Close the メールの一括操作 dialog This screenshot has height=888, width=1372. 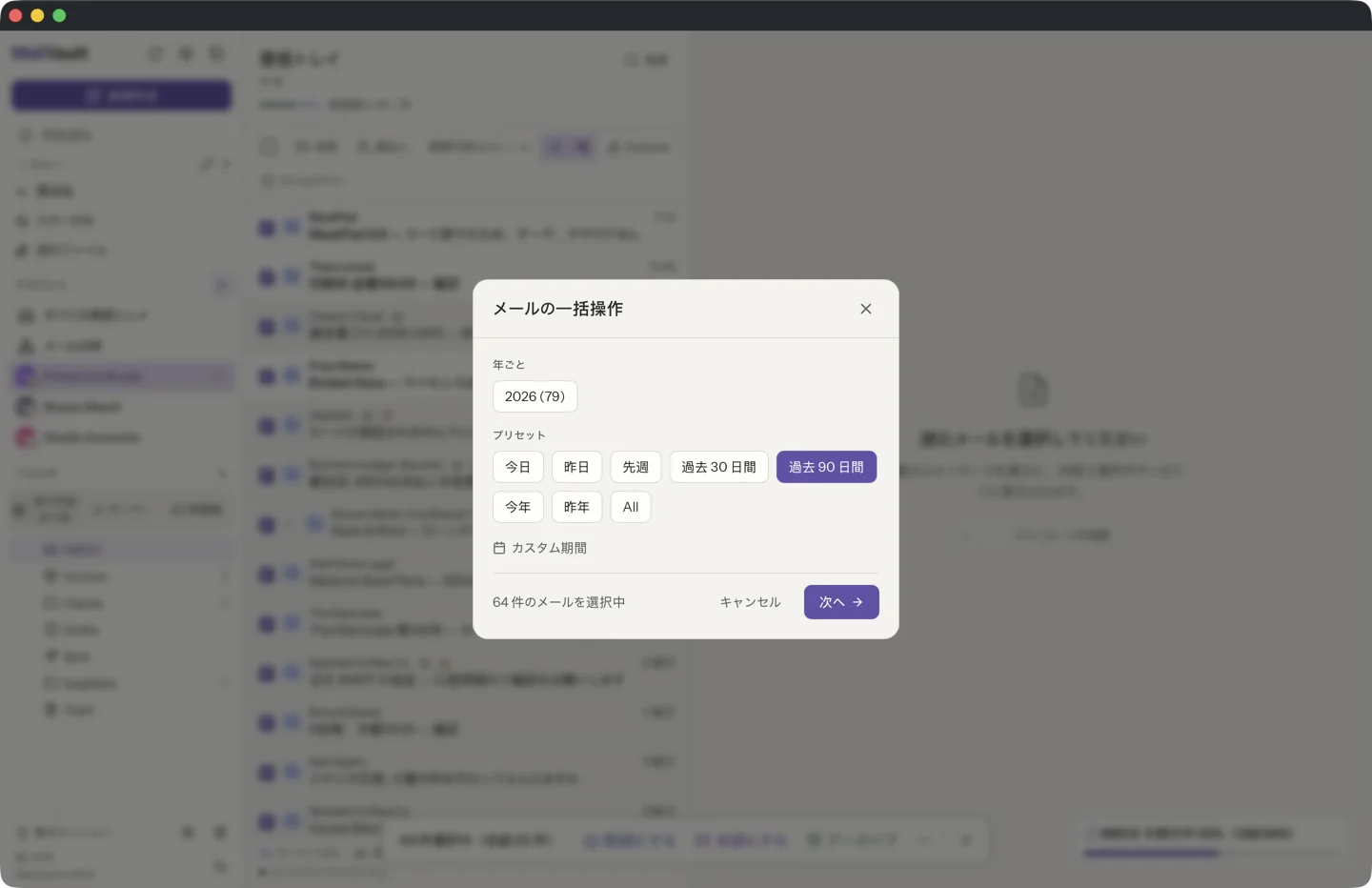click(x=865, y=309)
